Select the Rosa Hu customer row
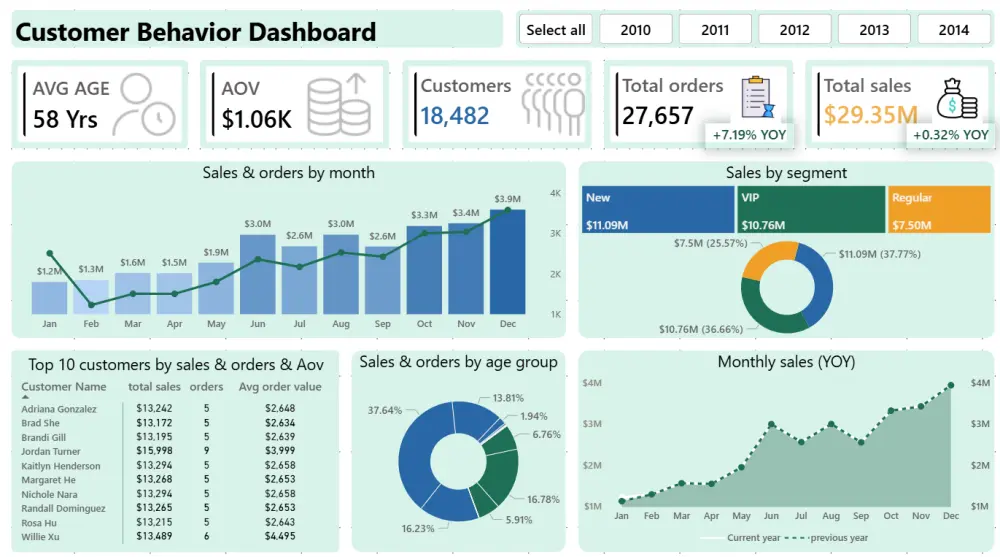Screen dimensions: 1000x557 172,523
